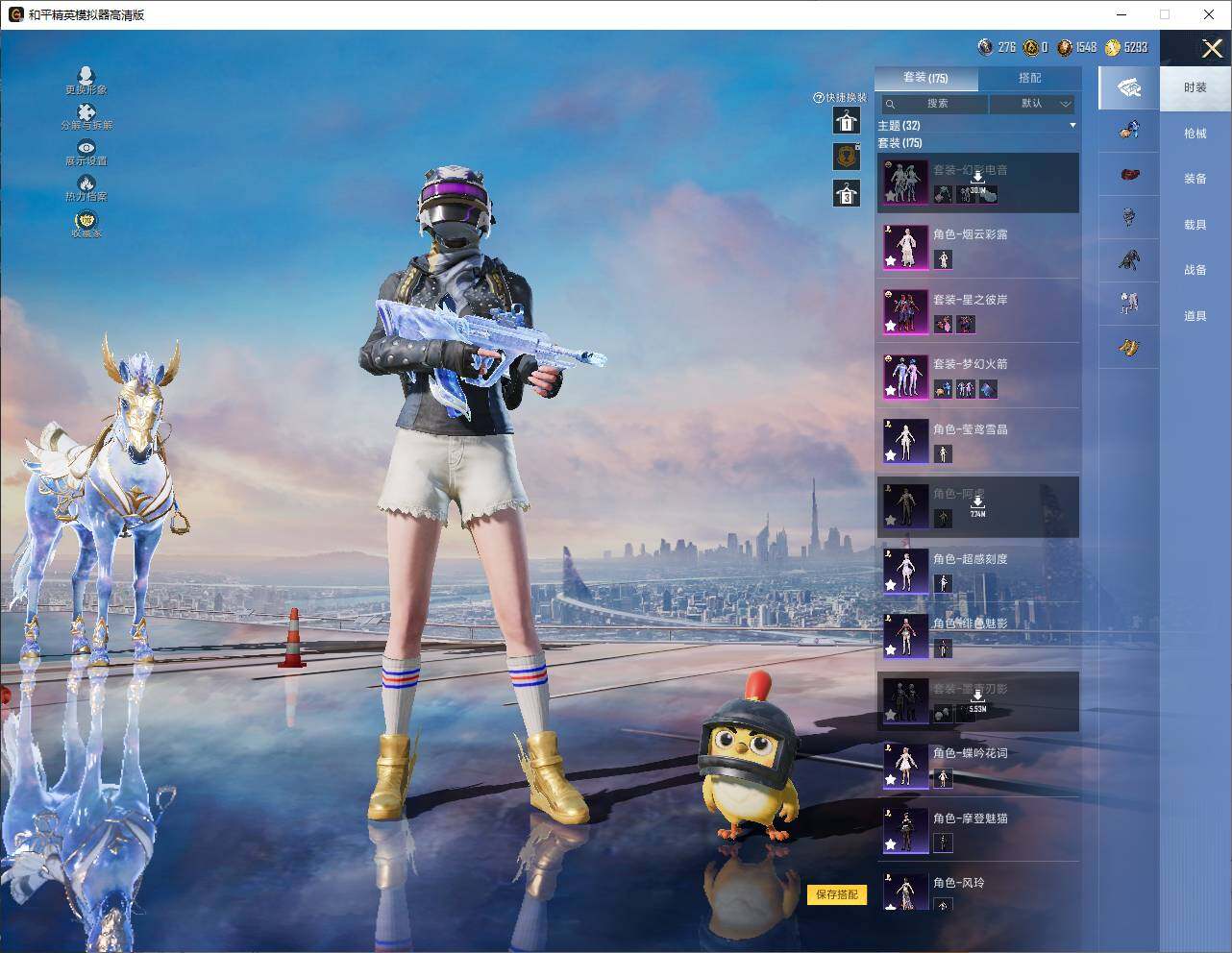Select the red hat category icon
The width and height of the screenshot is (1232, 953).
tap(1129, 174)
